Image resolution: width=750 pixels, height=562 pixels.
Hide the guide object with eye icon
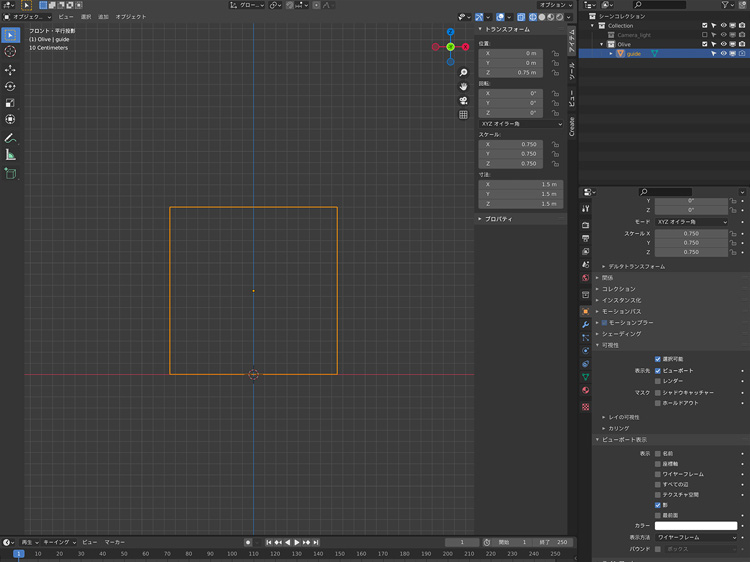point(723,53)
